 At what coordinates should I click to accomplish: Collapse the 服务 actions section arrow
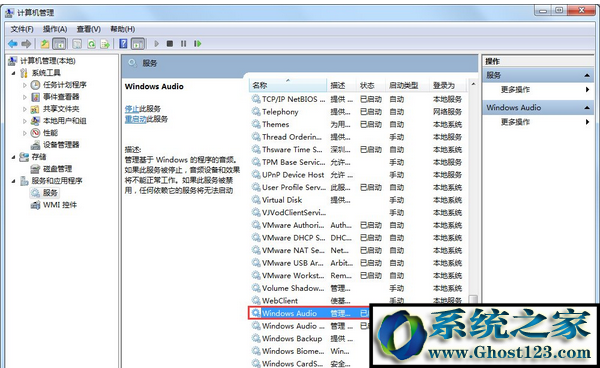(587, 75)
